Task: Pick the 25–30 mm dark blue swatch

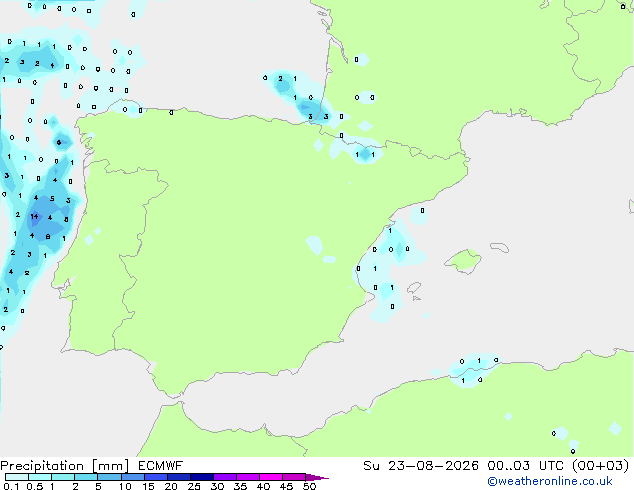Action: (x=202, y=477)
